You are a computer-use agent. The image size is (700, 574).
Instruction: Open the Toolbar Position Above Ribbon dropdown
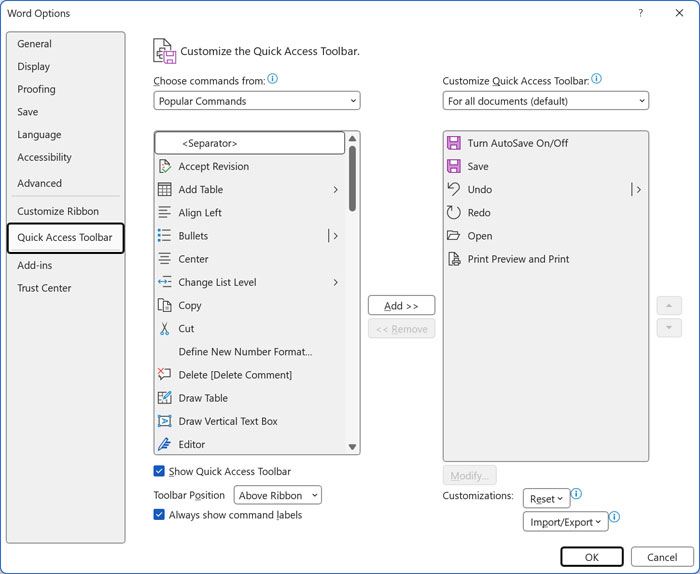(278, 495)
